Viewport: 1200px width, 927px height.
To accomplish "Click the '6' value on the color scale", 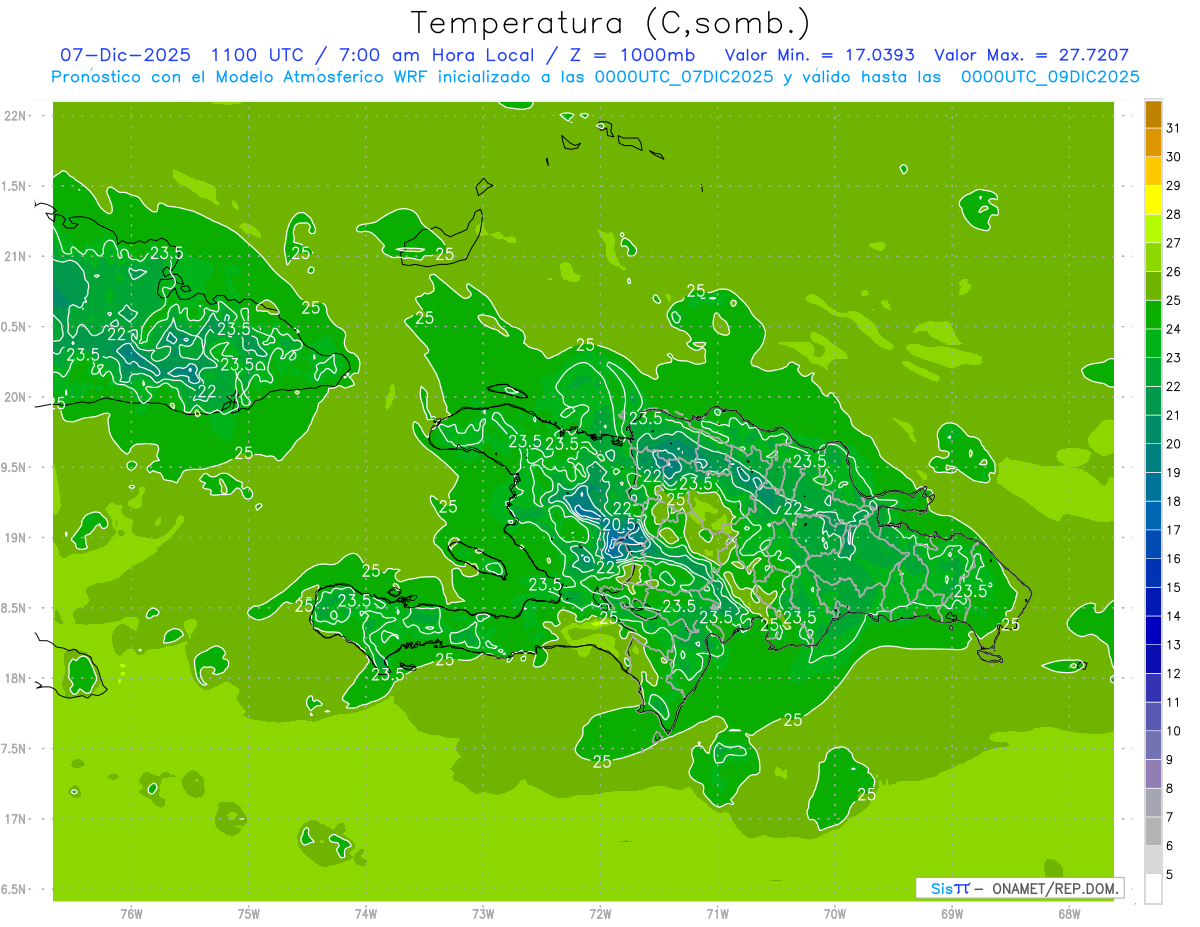I will pyautogui.click(x=1170, y=847).
